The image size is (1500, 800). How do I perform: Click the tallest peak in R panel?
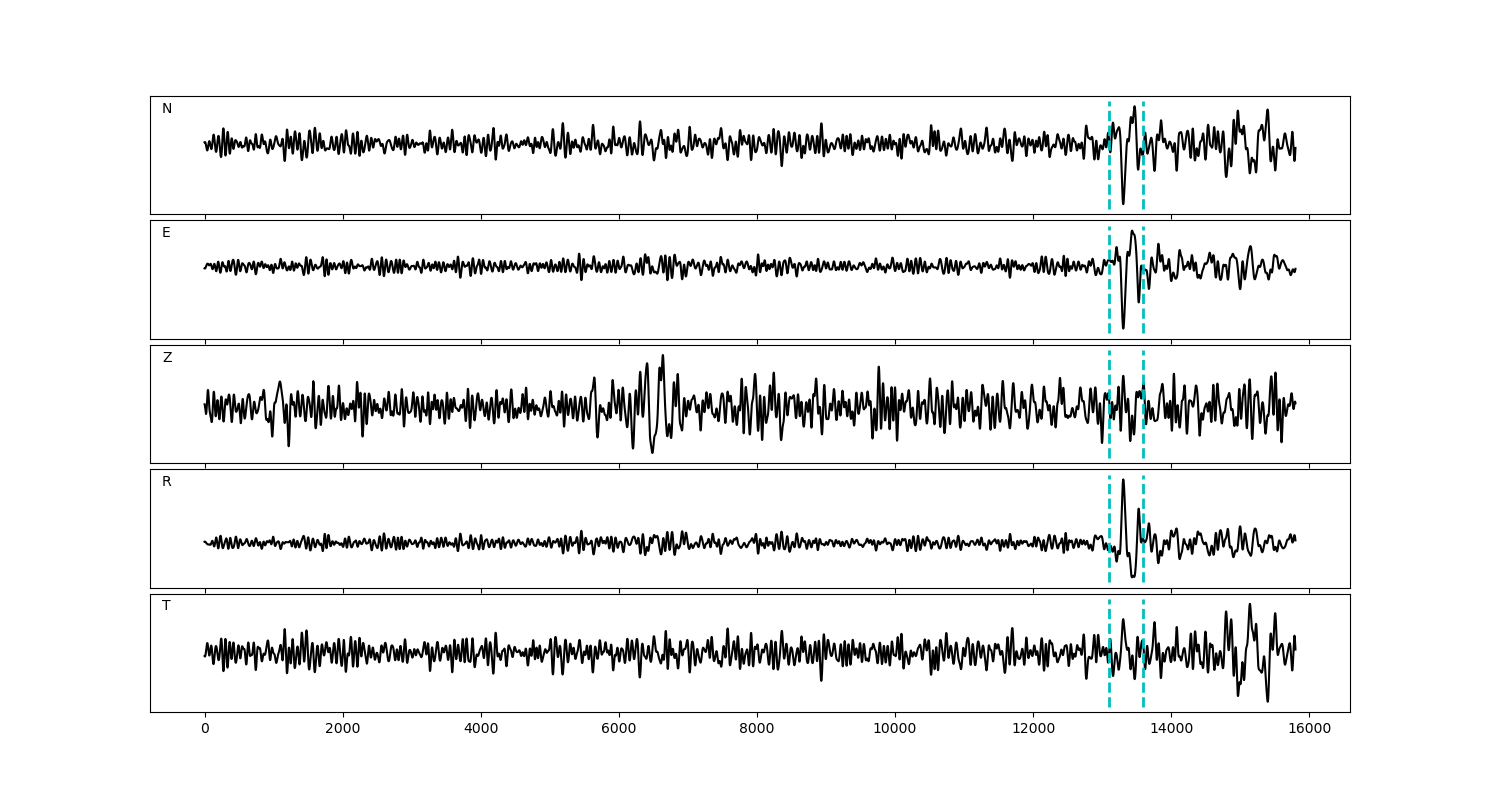pyautogui.click(x=1123, y=480)
